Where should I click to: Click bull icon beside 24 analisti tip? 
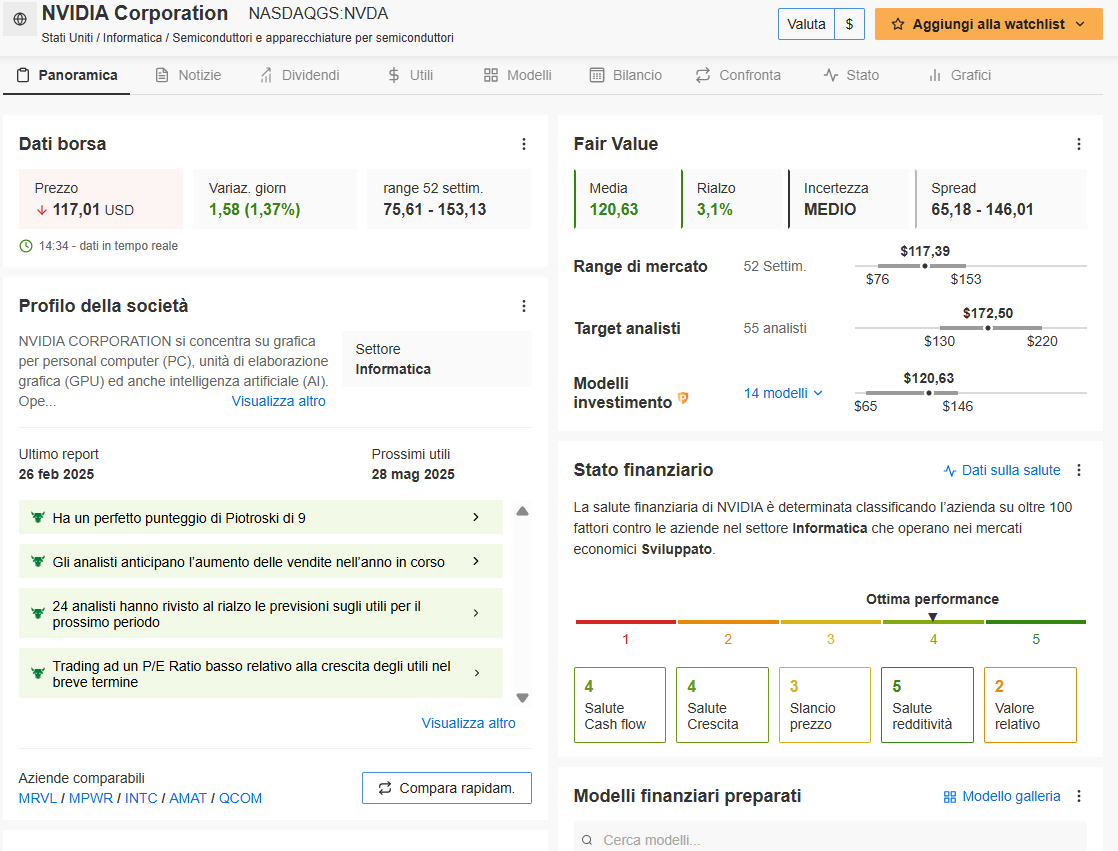pos(38,613)
